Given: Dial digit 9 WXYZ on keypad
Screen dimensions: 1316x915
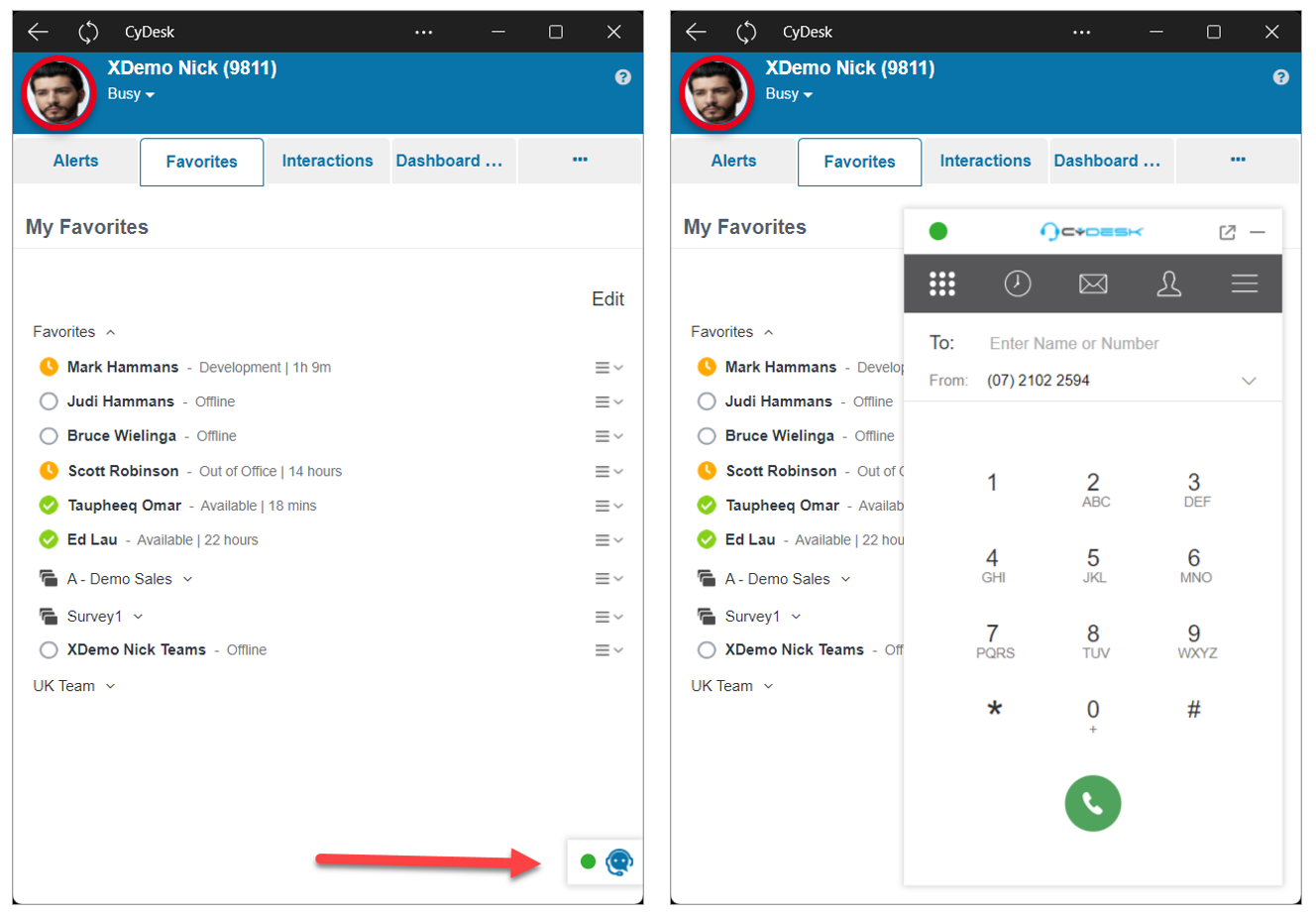Looking at the screenshot, I should point(1195,641).
